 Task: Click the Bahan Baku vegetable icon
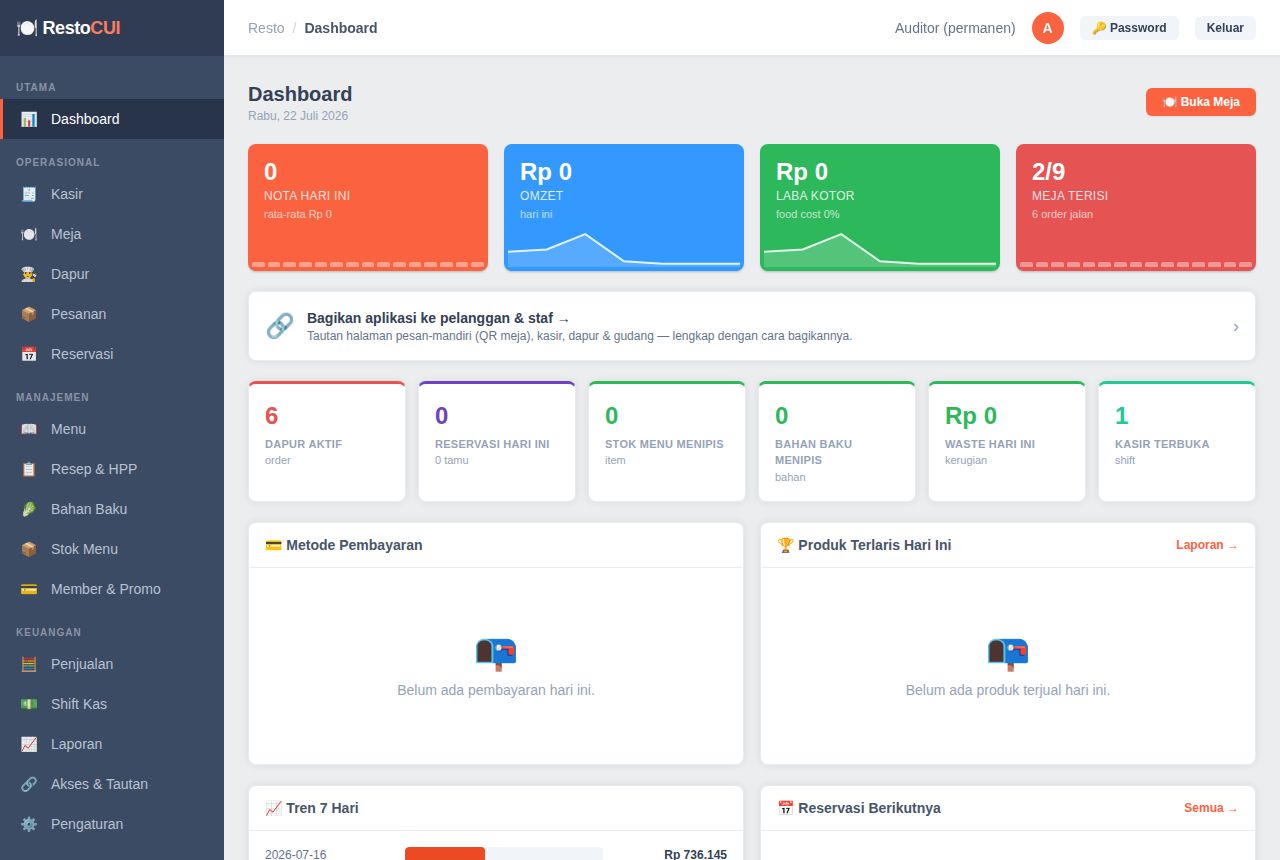[29, 509]
